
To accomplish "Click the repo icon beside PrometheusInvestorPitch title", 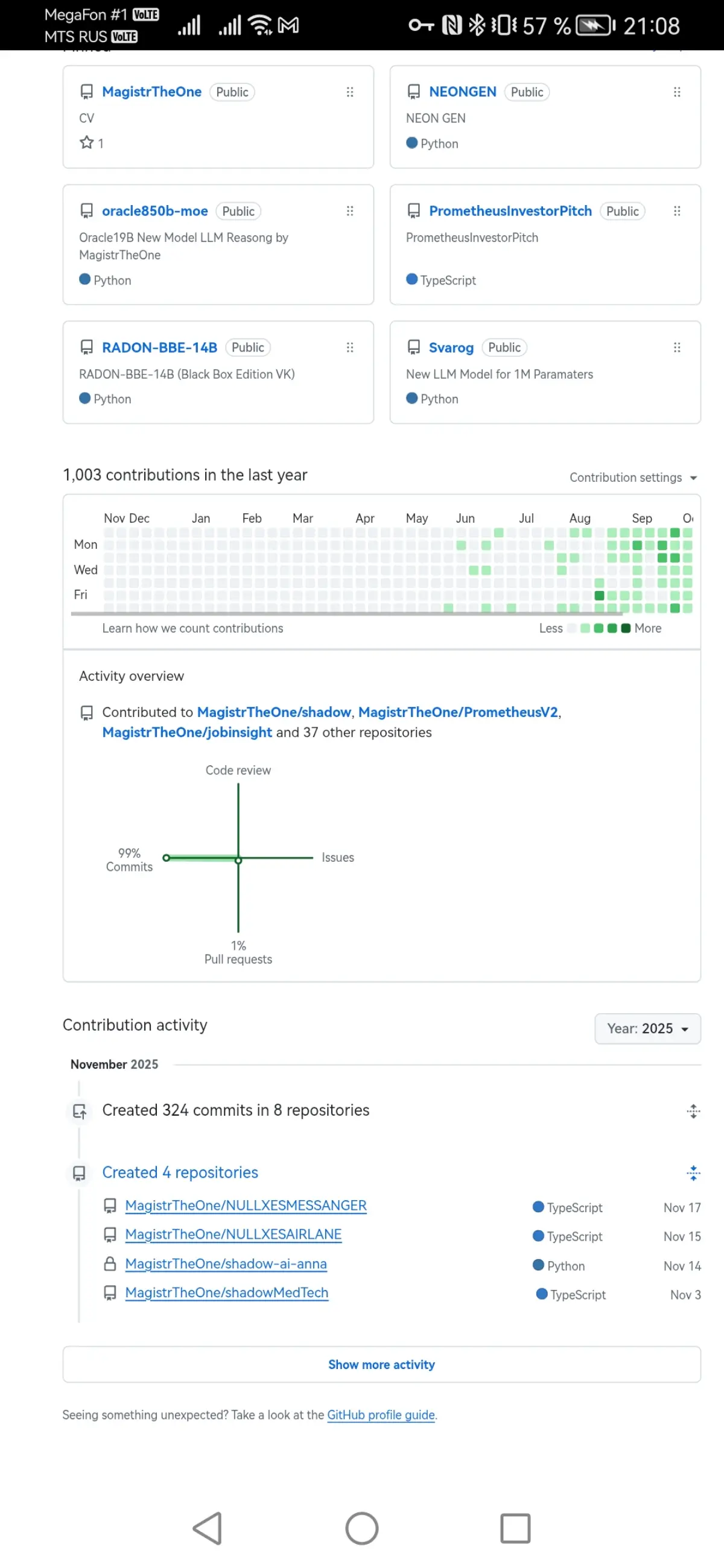I will click(x=413, y=211).
